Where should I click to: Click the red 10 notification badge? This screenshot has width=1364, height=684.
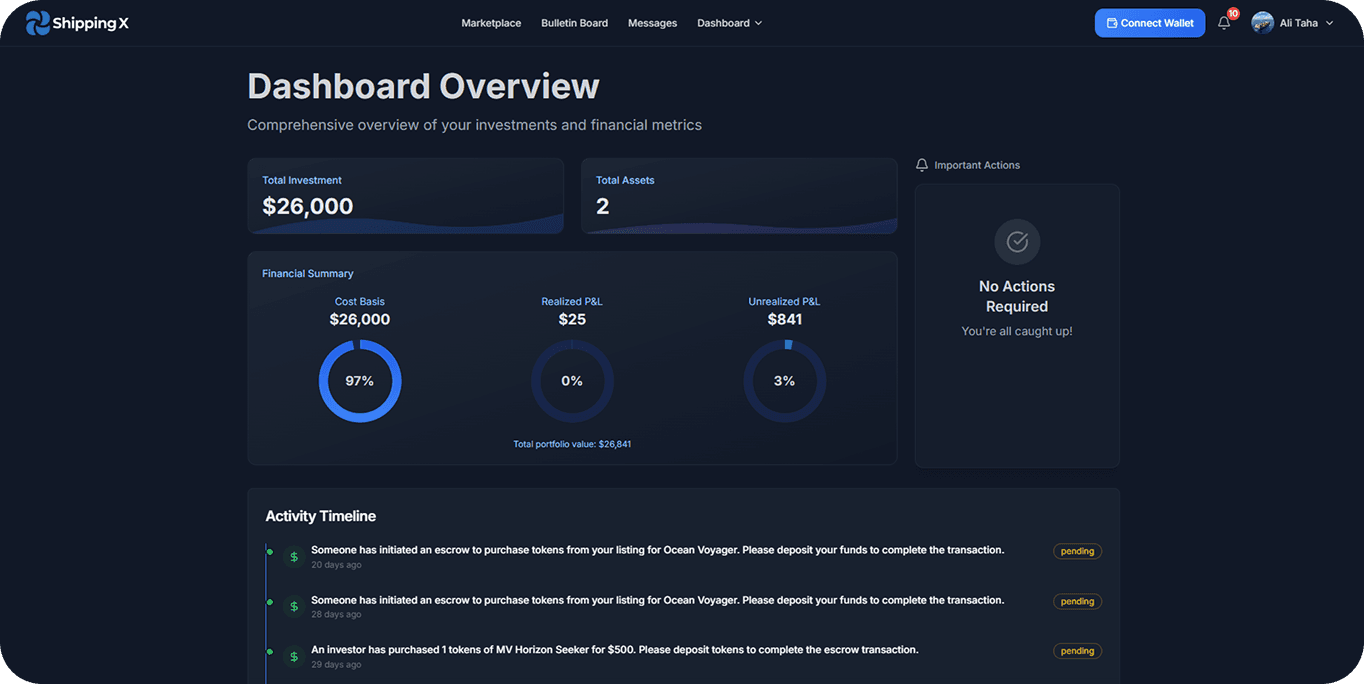(x=1233, y=14)
